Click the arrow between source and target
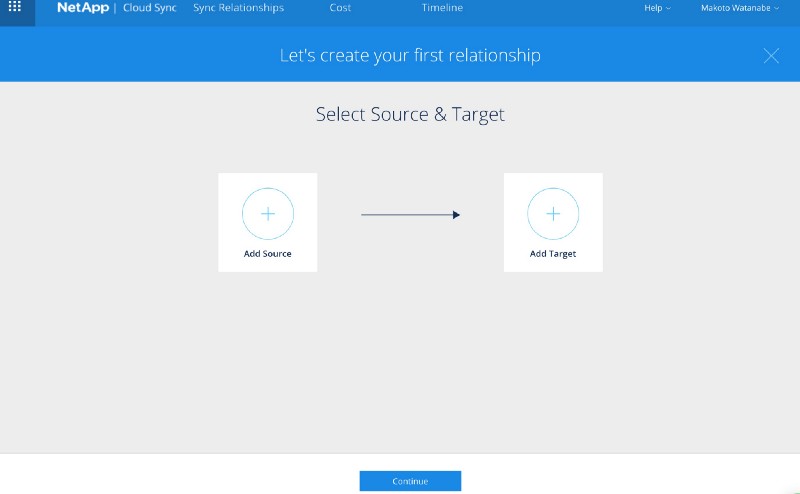800x494 pixels. click(410, 214)
